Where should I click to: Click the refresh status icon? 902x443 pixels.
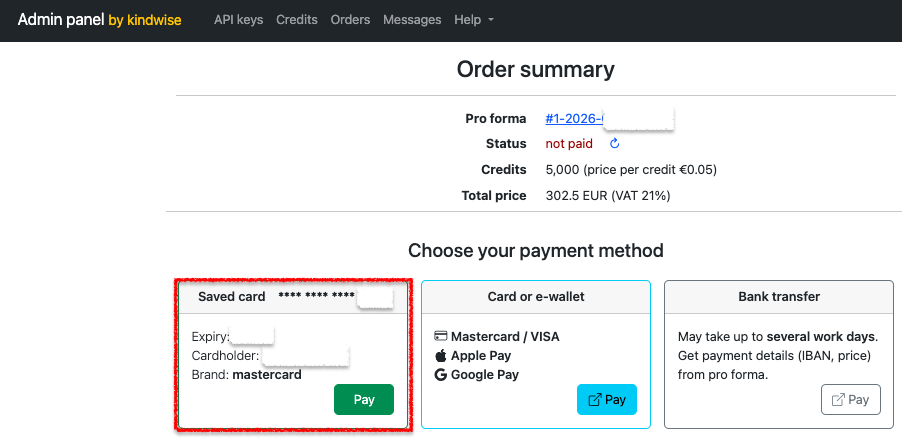[614, 144]
